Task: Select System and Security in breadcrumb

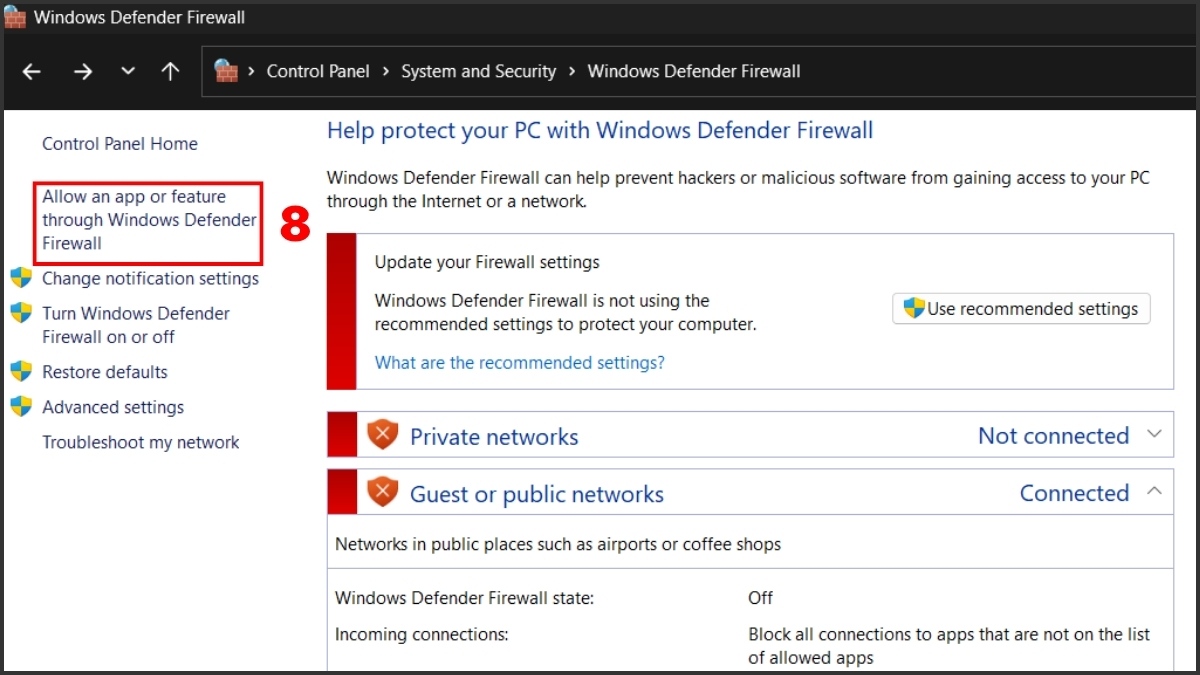Action: tap(478, 72)
